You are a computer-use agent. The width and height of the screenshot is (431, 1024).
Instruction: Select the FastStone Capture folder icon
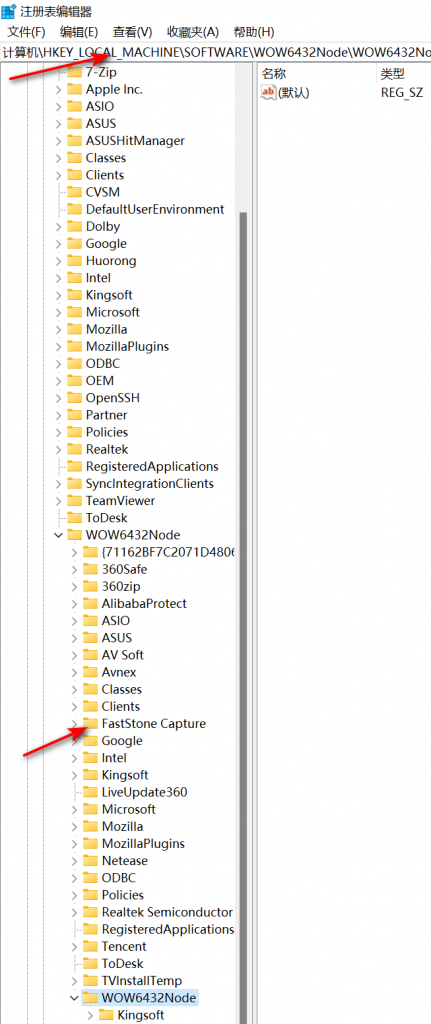[90, 724]
